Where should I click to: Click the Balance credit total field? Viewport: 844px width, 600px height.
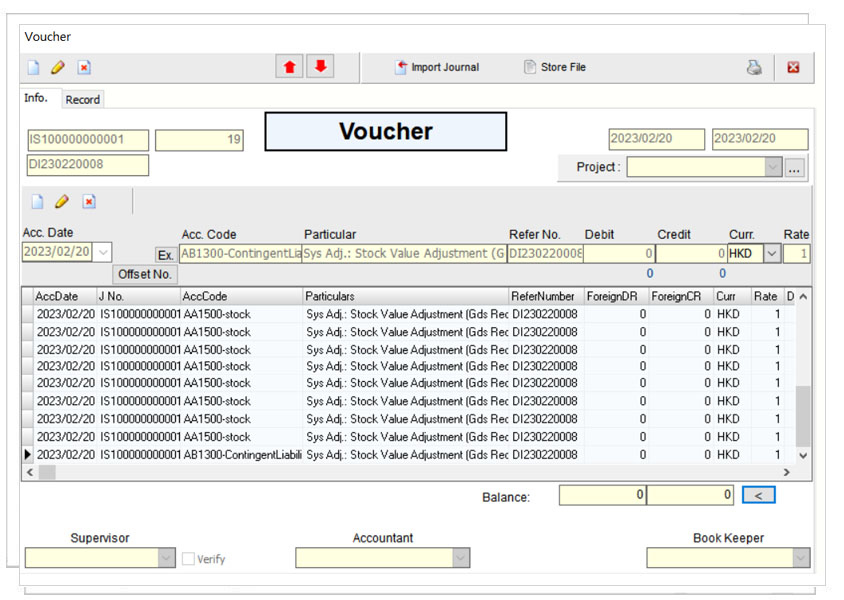pyautogui.click(x=690, y=495)
